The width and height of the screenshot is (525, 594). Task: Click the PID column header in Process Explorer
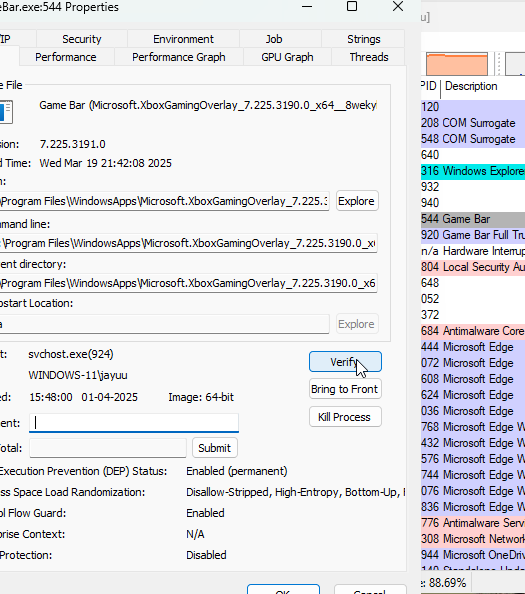(x=430, y=86)
